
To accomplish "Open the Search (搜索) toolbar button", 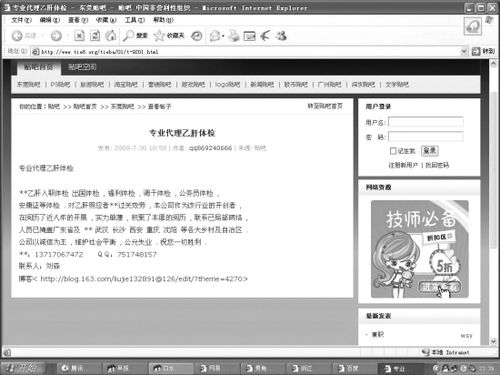I will point(135,35).
